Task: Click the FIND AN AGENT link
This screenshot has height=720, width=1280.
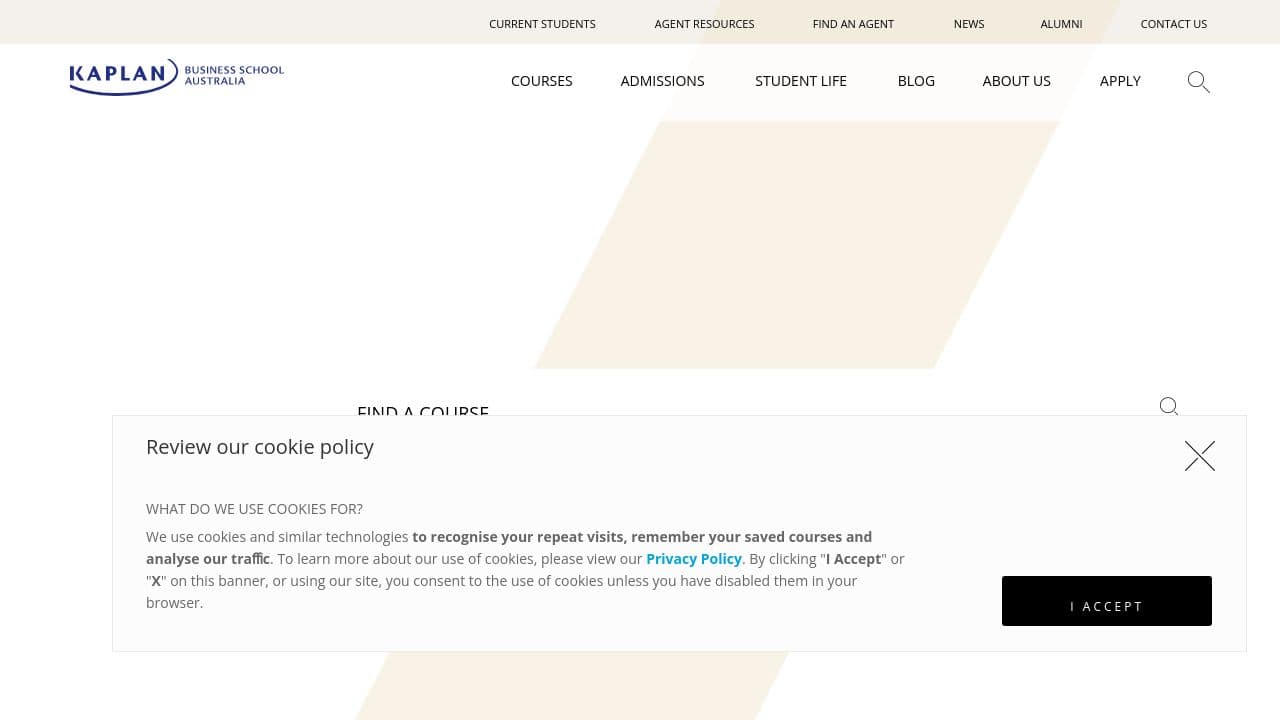Action: [853, 23]
